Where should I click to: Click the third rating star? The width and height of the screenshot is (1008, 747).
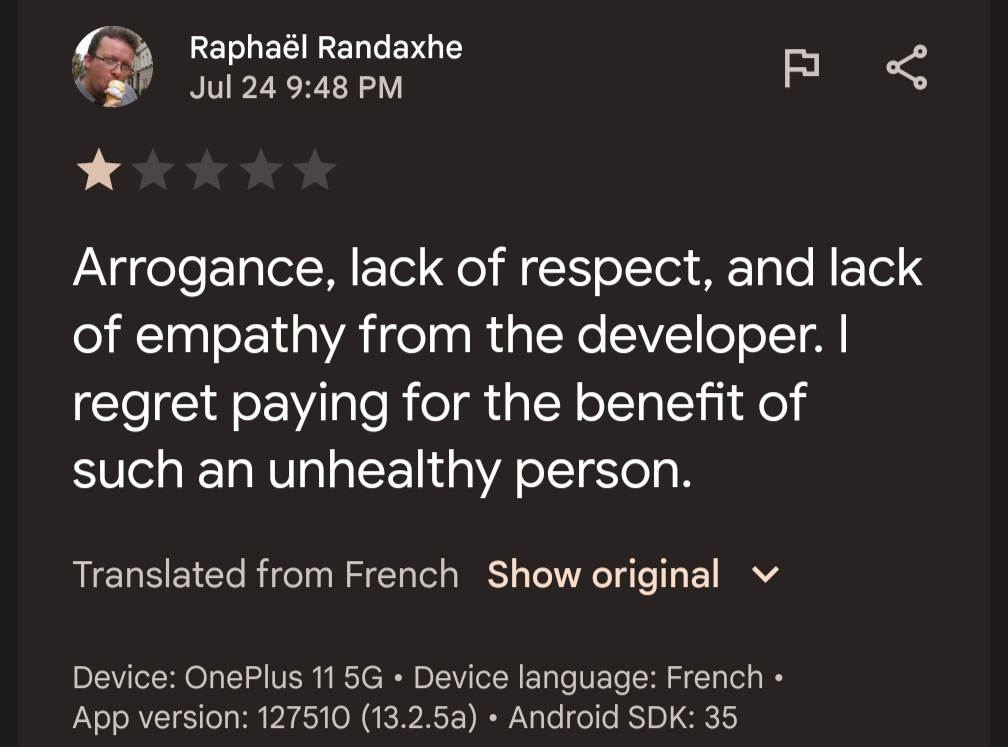point(207,172)
